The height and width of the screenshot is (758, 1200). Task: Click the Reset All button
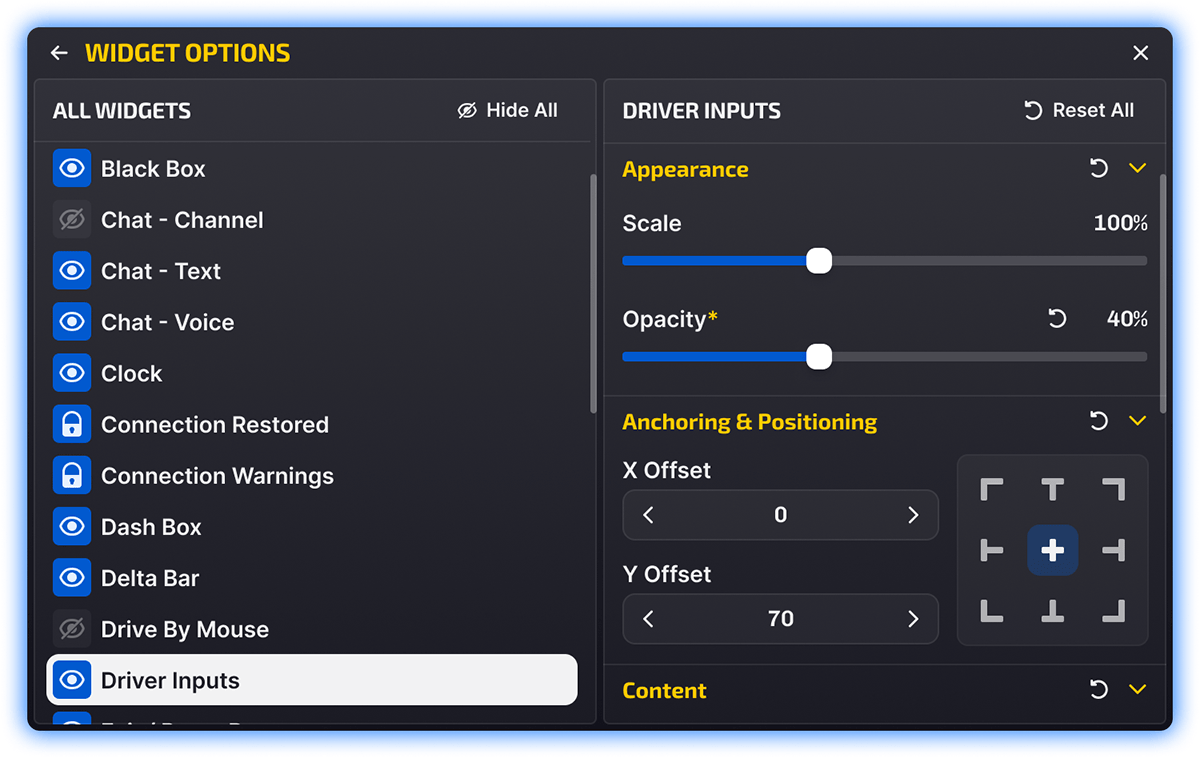coord(1079,111)
